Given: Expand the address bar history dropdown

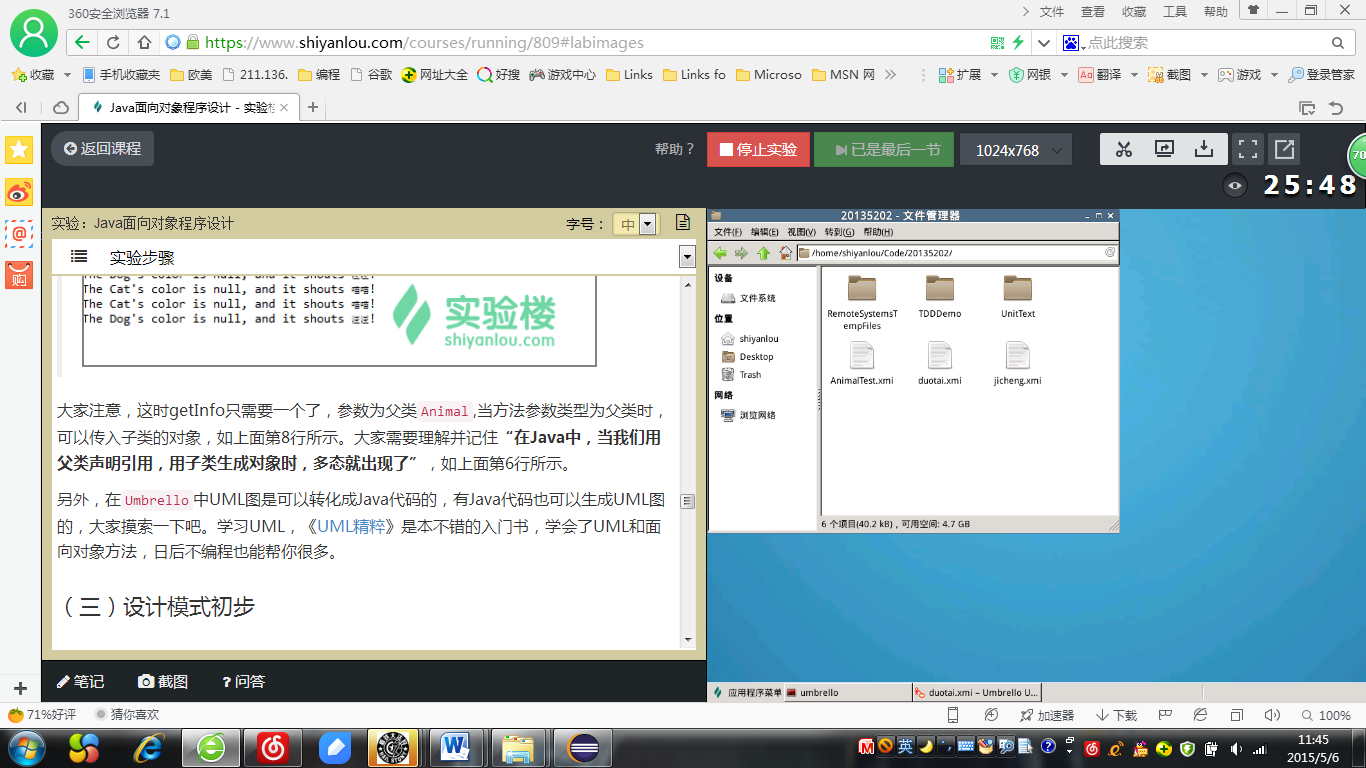Looking at the screenshot, I should 1044,43.
